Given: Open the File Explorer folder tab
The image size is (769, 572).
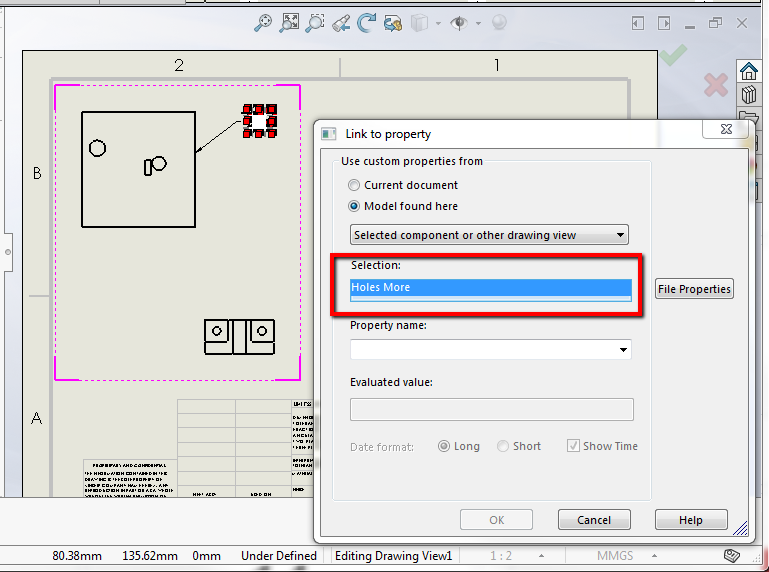Looking at the screenshot, I should (748, 116).
